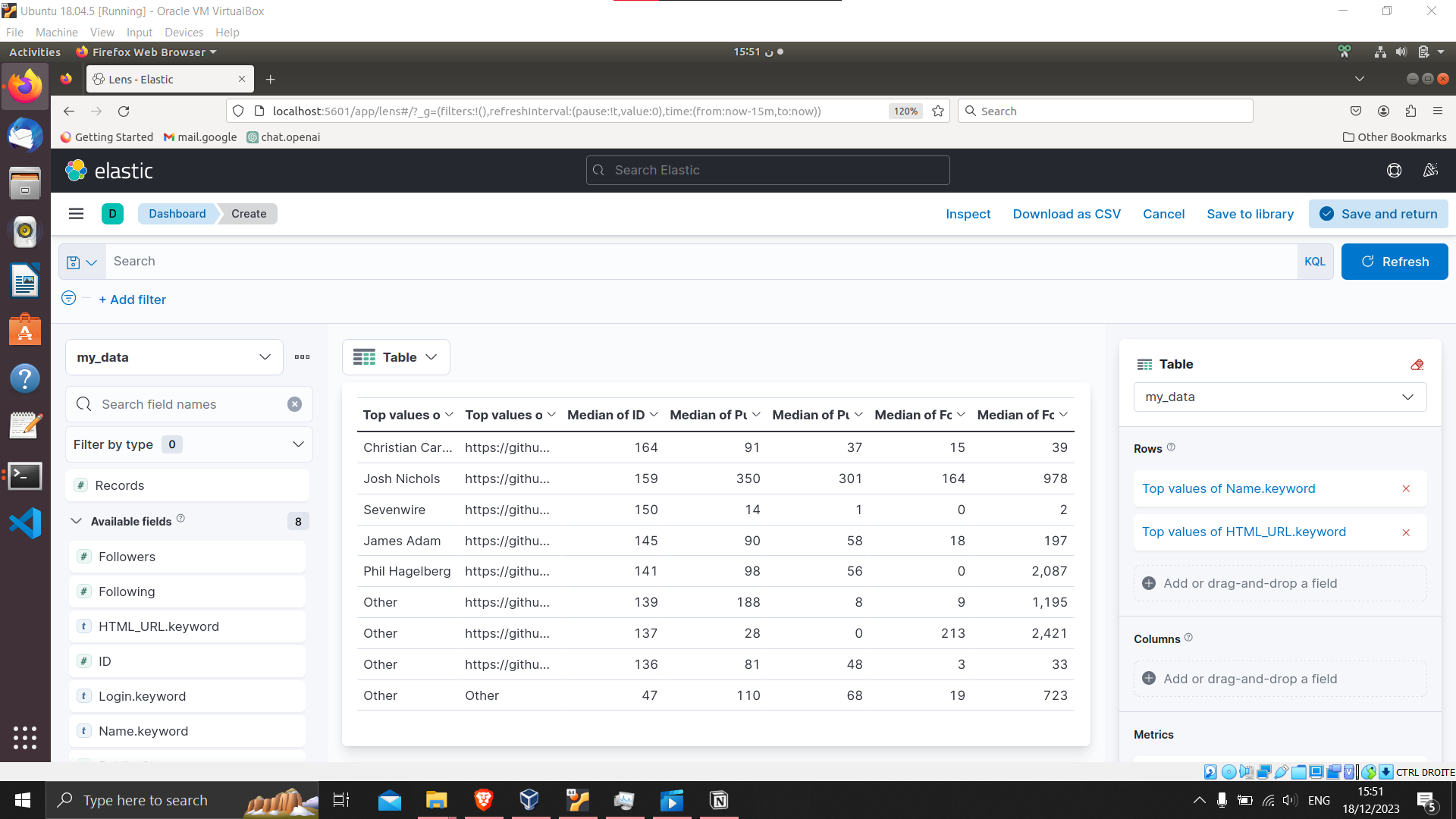Open Firefox application menu

[x=1438, y=111]
